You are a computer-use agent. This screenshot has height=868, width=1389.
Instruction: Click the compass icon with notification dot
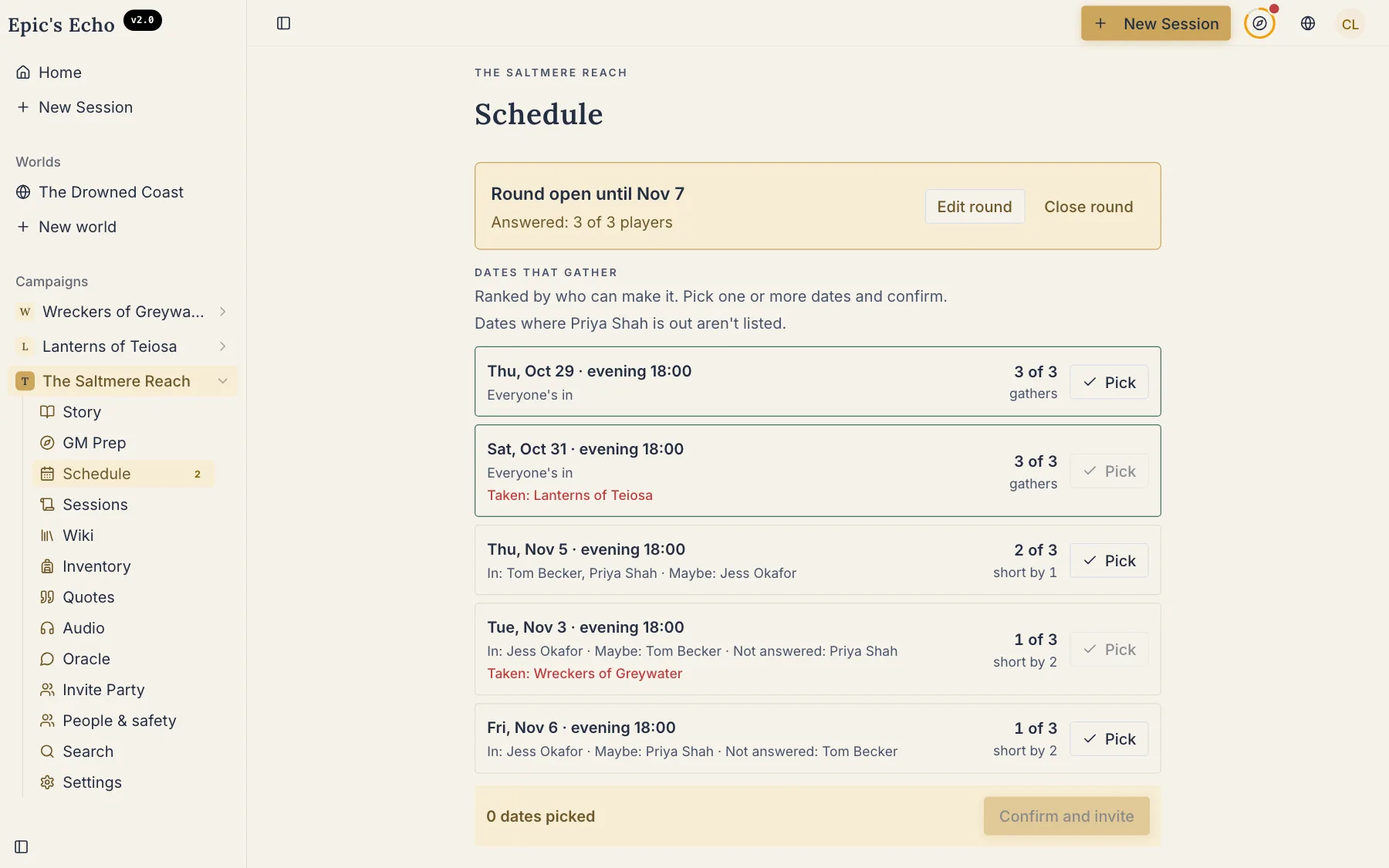tap(1259, 23)
